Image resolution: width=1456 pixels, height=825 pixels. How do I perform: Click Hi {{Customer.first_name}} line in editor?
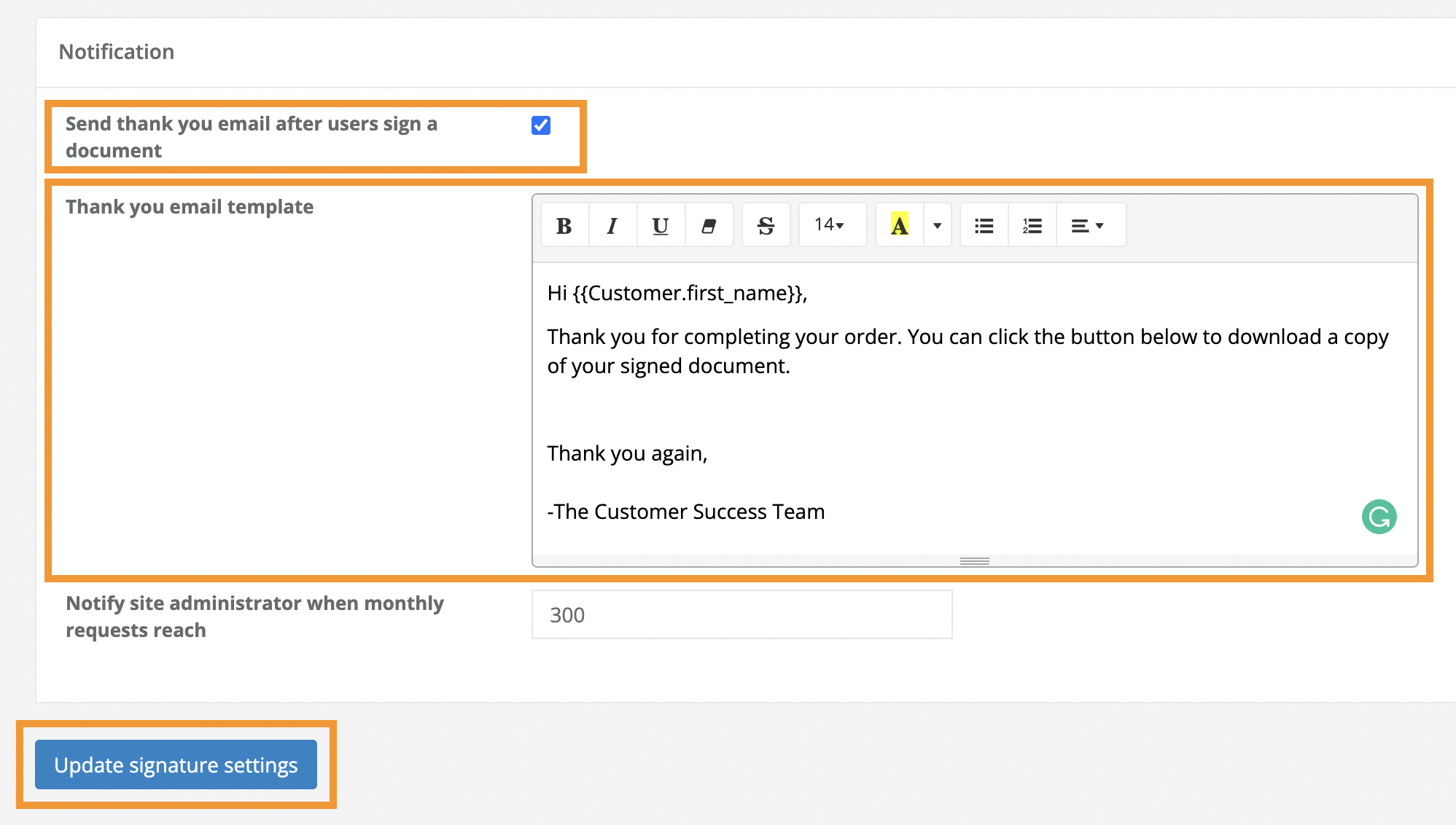coord(677,292)
